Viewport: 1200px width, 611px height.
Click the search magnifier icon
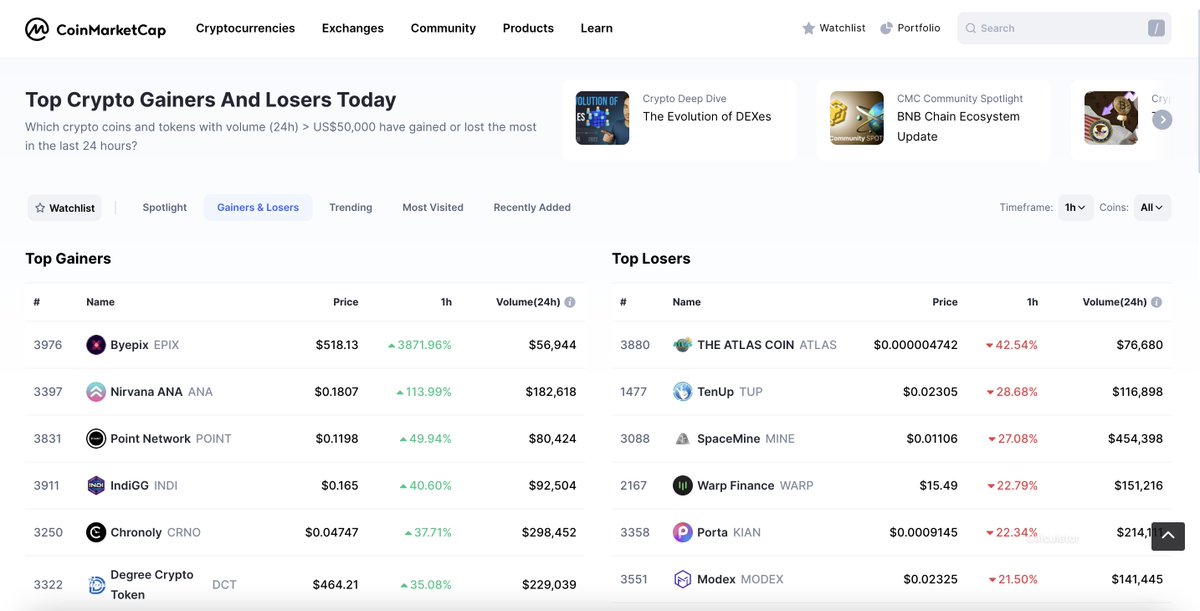click(x=970, y=28)
